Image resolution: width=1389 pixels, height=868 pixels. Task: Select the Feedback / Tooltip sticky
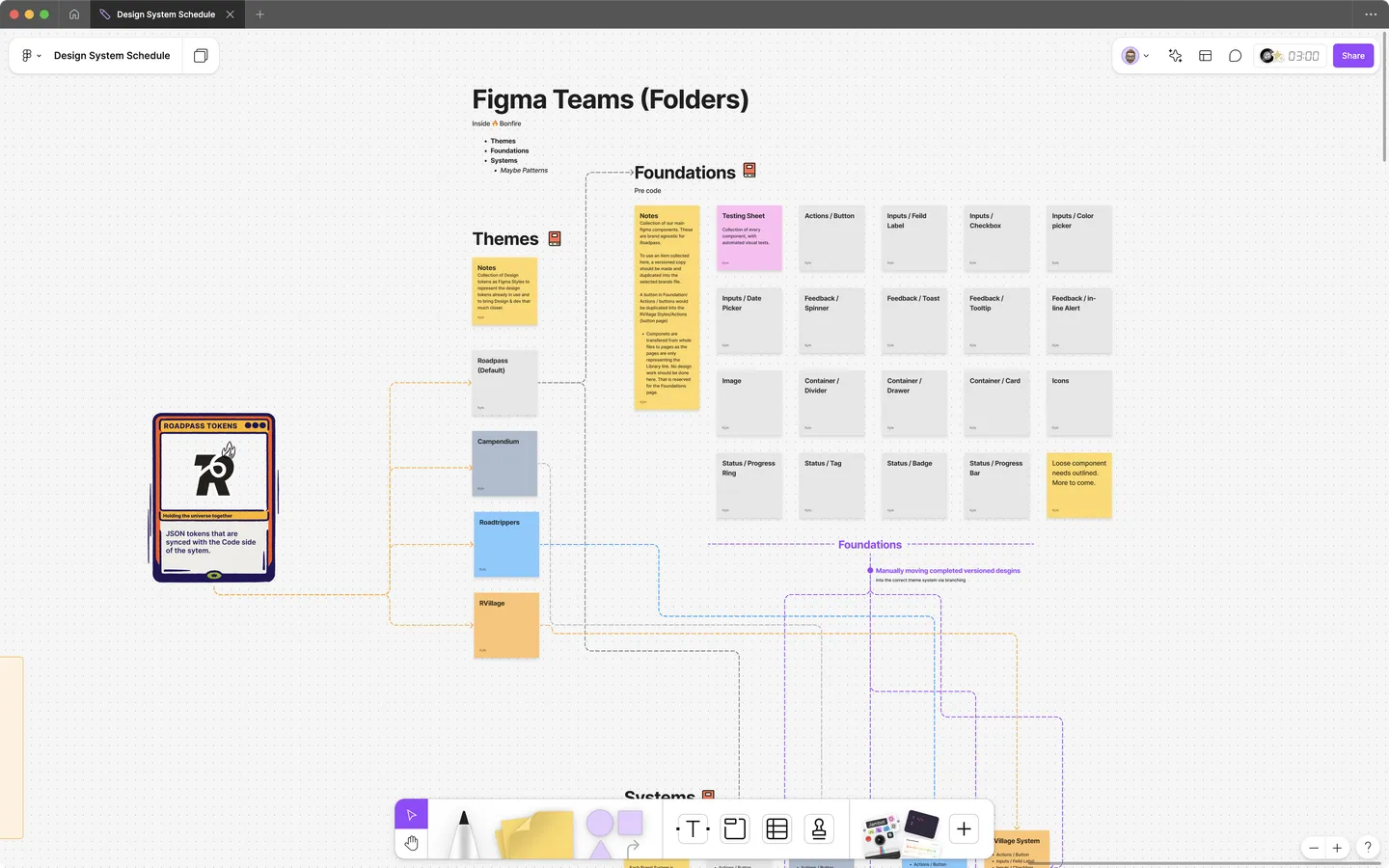[996, 321]
